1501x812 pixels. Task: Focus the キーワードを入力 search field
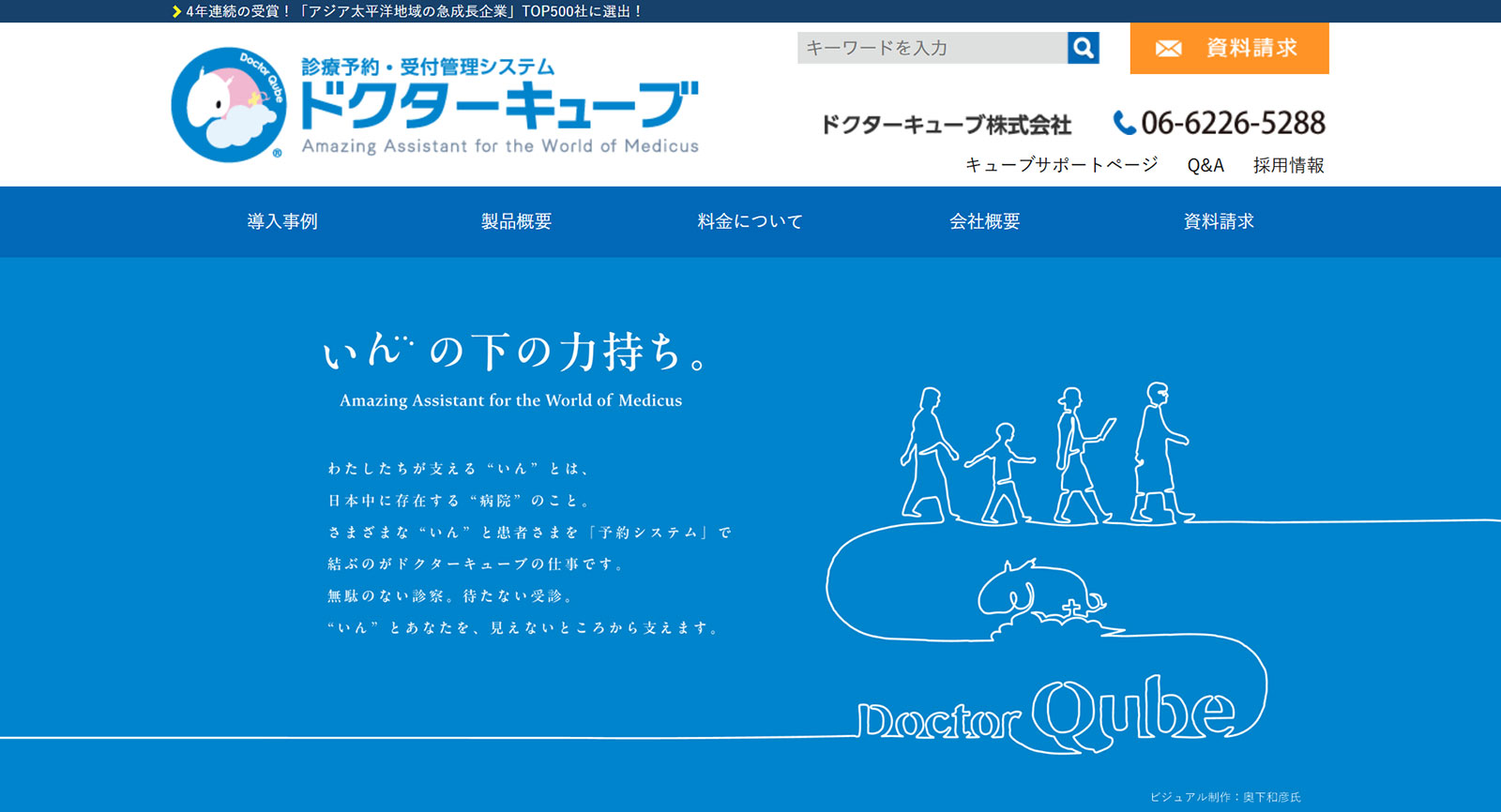[x=932, y=48]
